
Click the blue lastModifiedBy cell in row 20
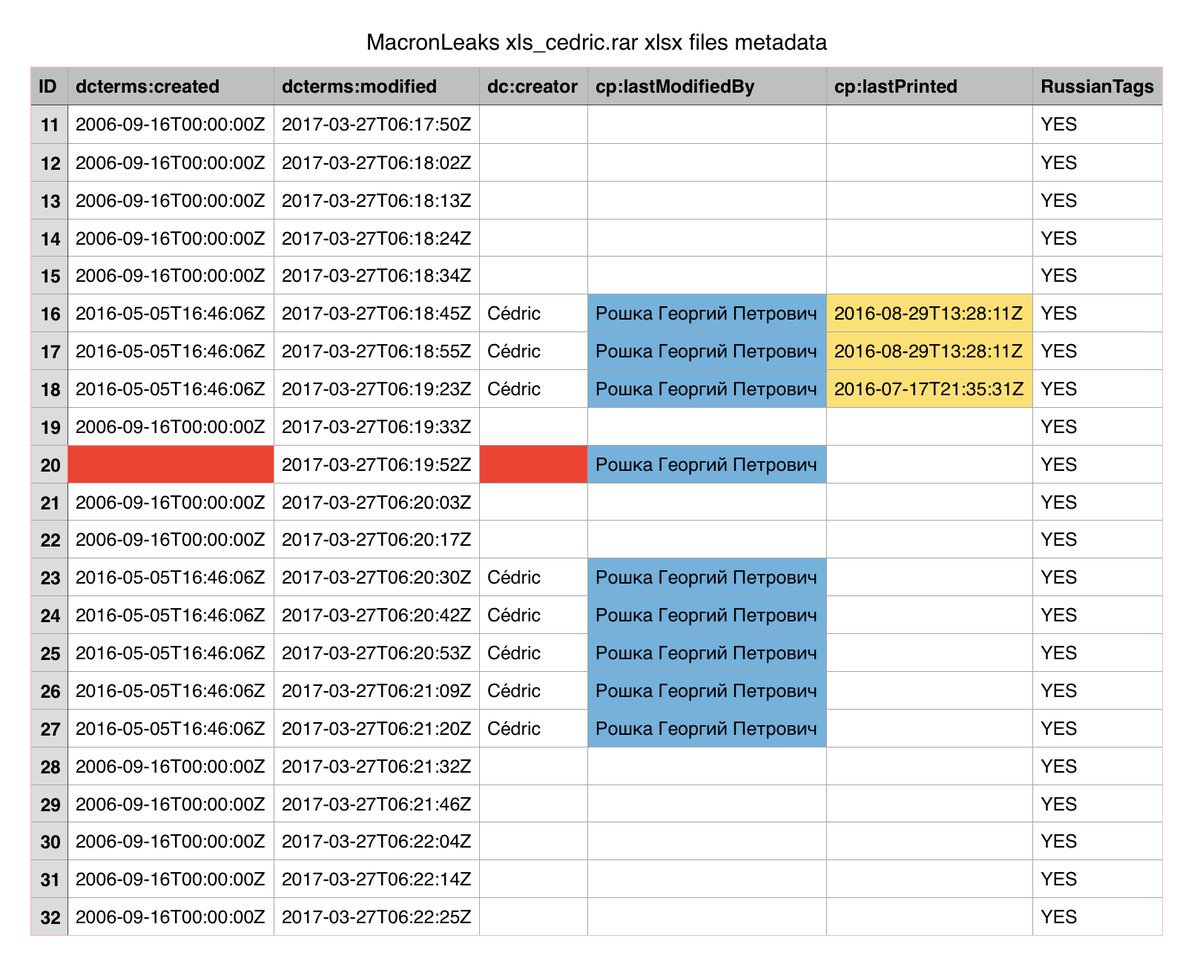click(x=706, y=465)
